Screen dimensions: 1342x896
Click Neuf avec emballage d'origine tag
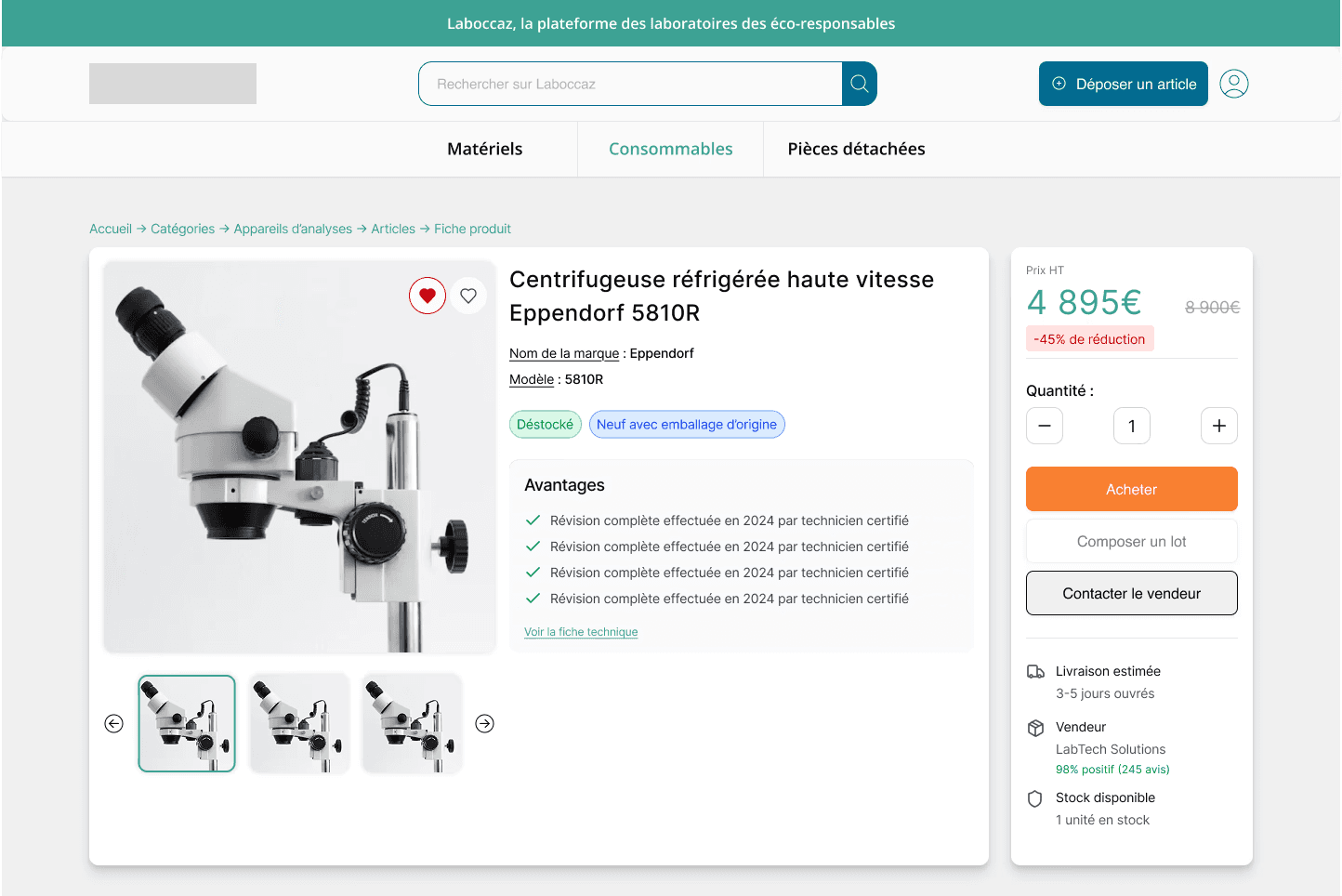tap(687, 425)
